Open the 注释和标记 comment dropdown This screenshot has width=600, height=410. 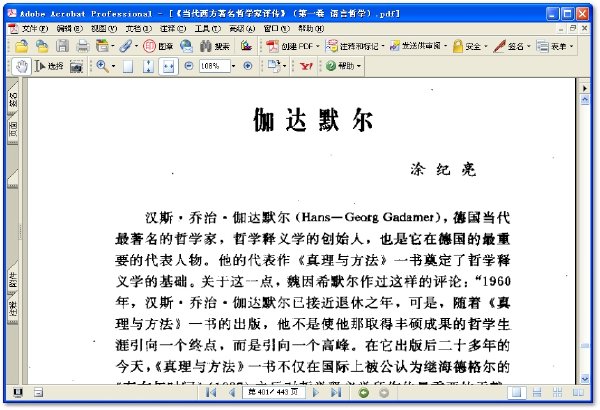click(x=355, y=46)
